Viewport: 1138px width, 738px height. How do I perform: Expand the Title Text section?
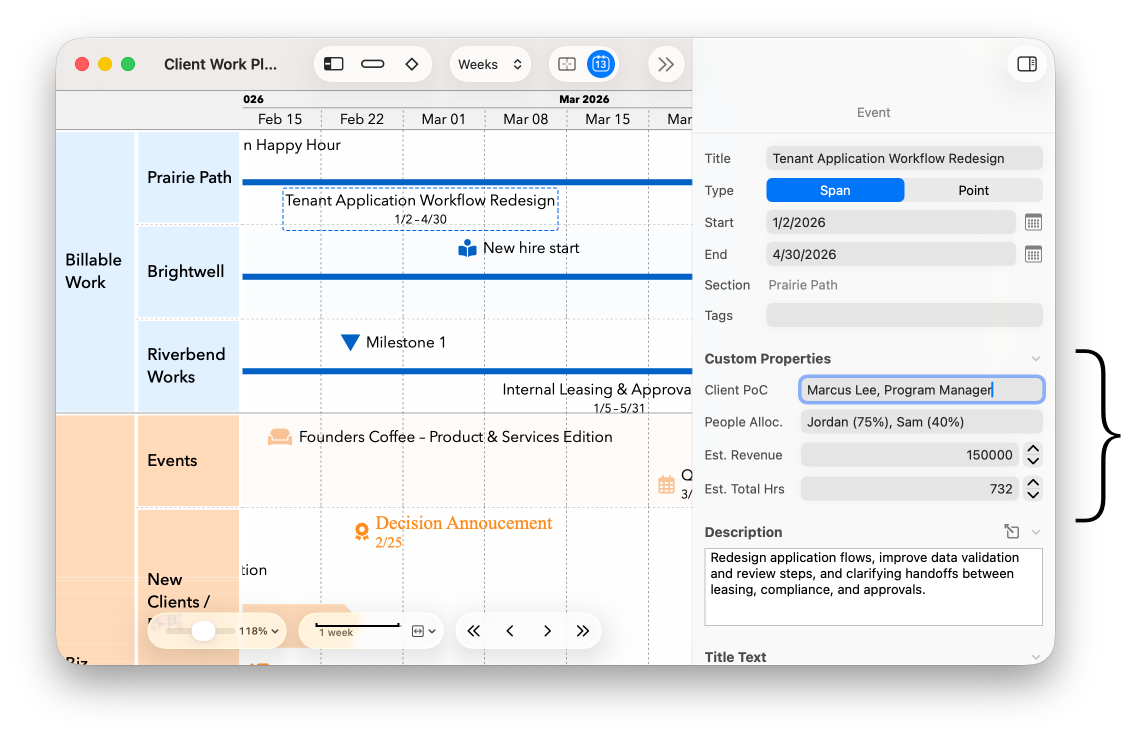point(1037,657)
